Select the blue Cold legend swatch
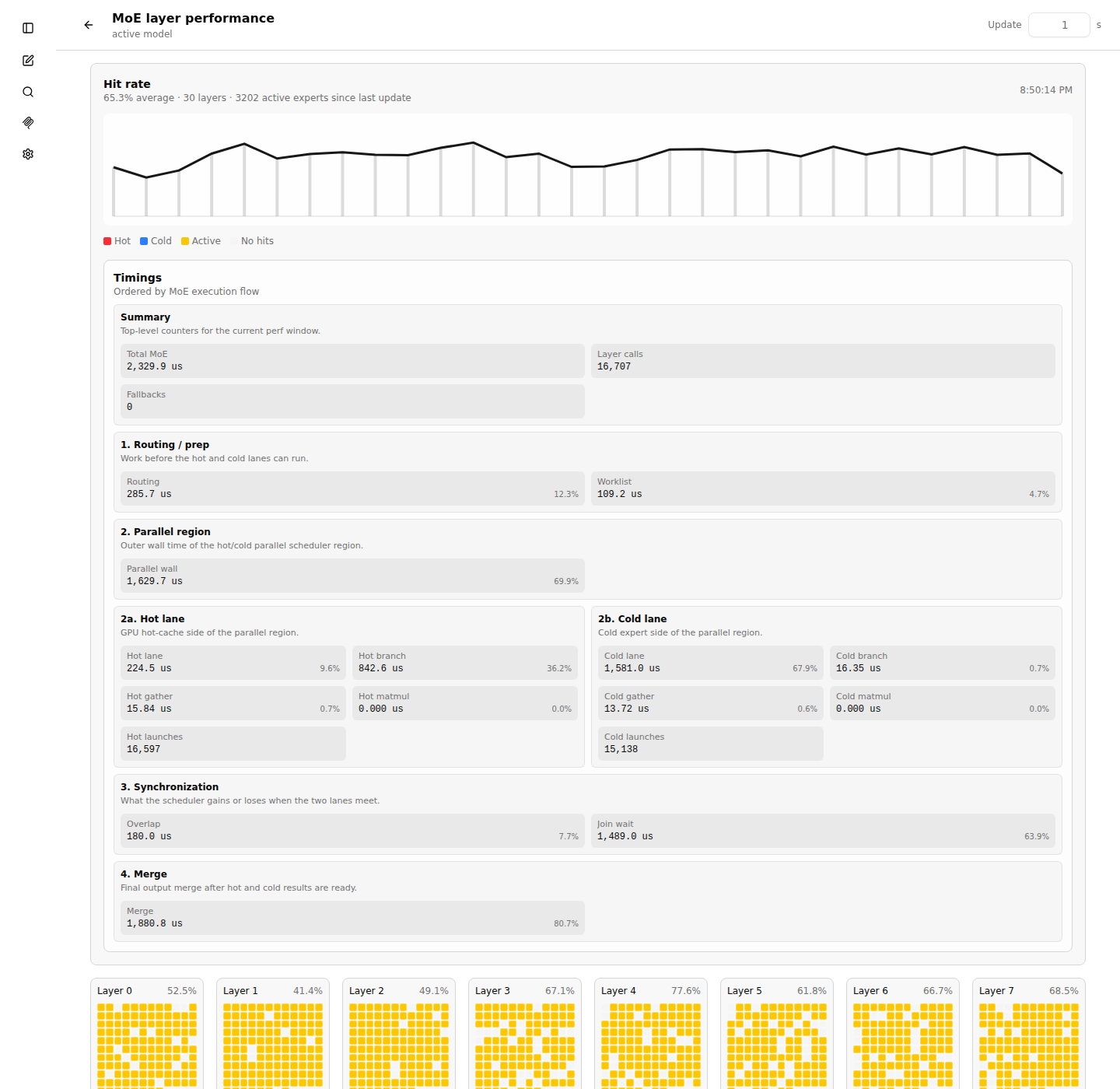1120x1089 pixels. (144, 241)
